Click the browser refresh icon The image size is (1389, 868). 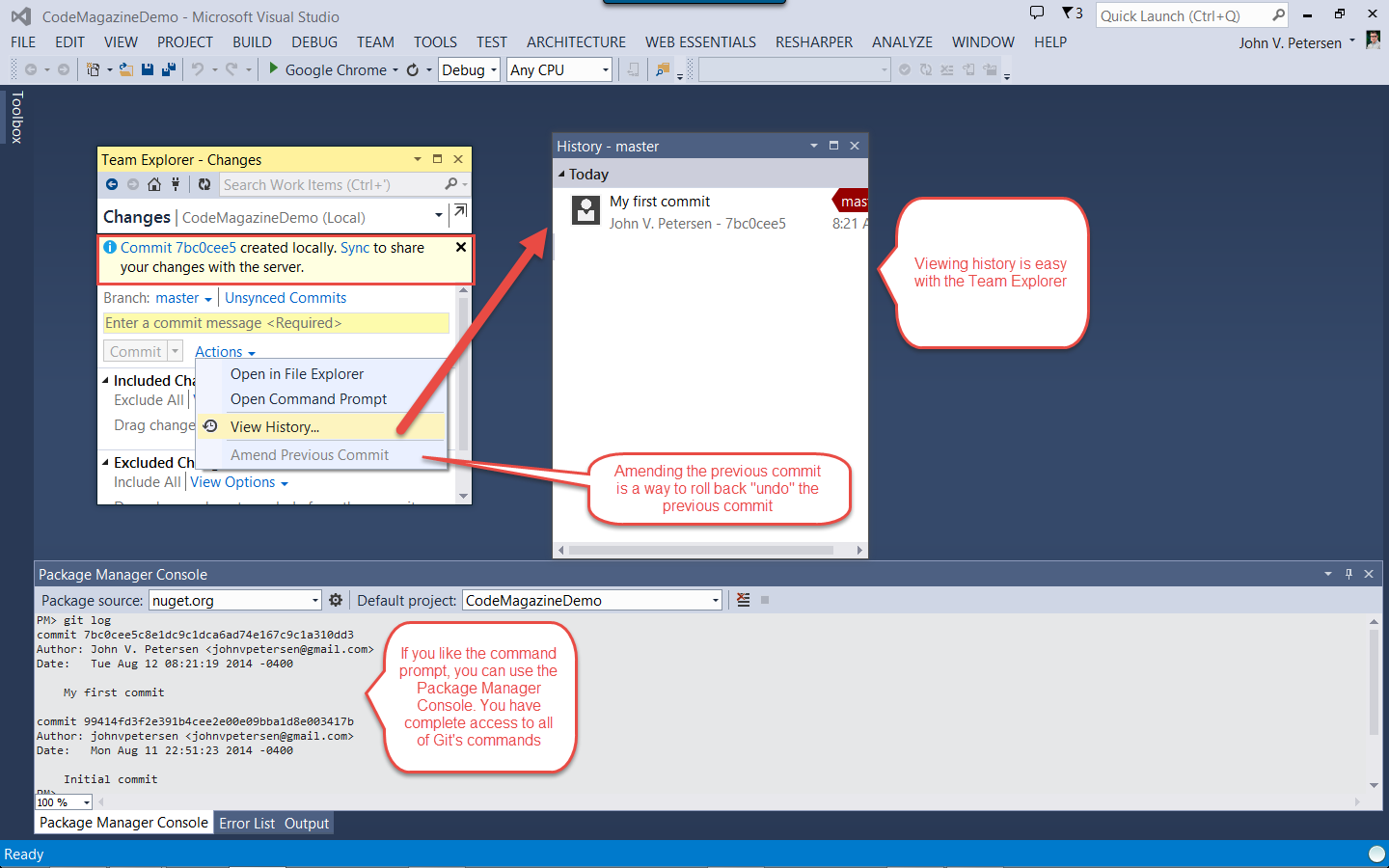(413, 69)
